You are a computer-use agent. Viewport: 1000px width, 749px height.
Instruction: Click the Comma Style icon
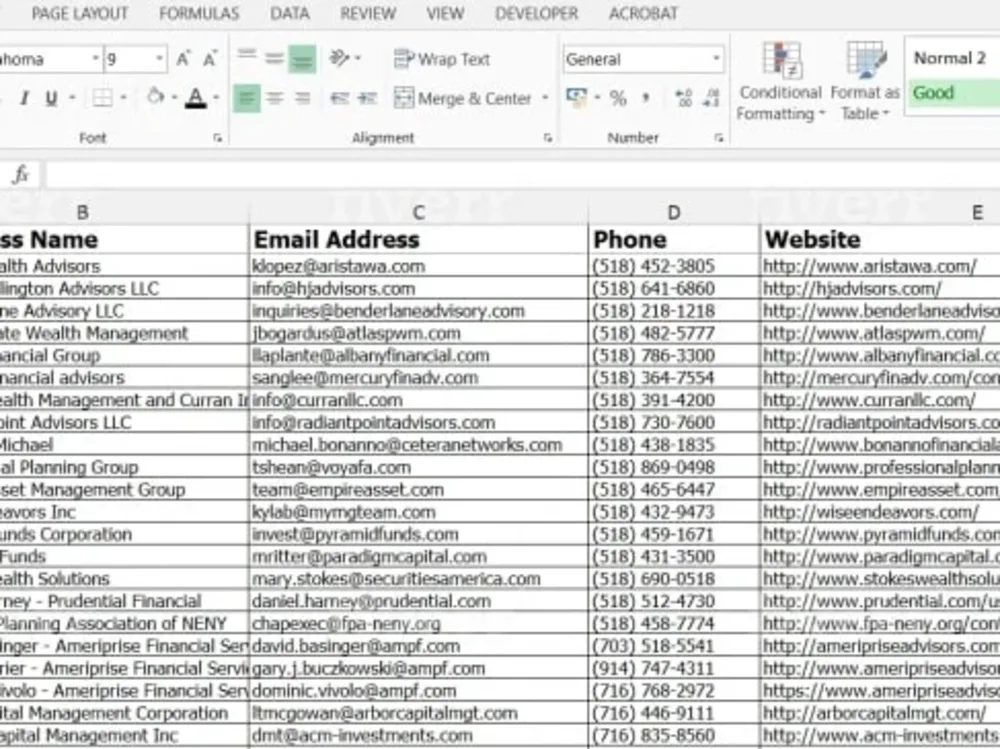click(x=646, y=99)
